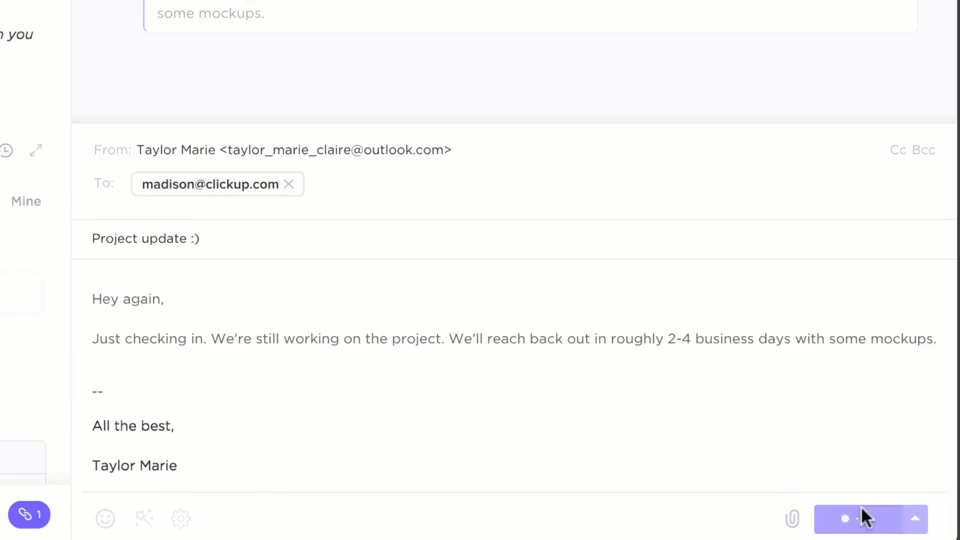Add Cc recipients

(x=898, y=150)
